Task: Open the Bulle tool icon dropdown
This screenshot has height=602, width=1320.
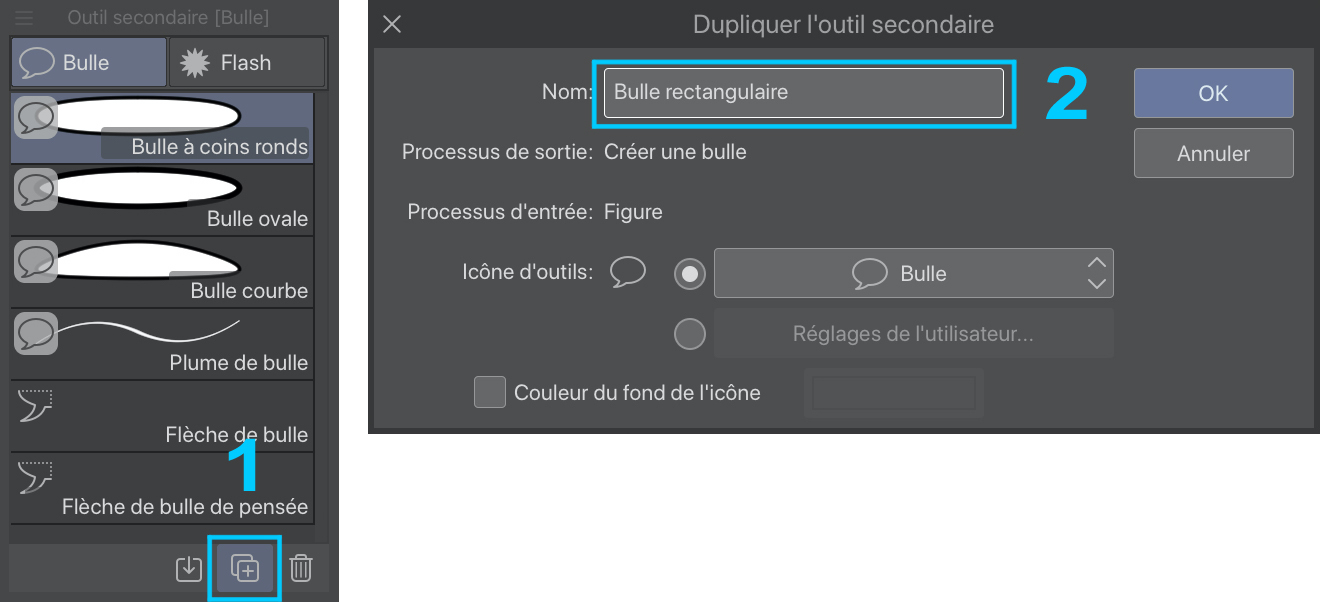Action: (913, 274)
